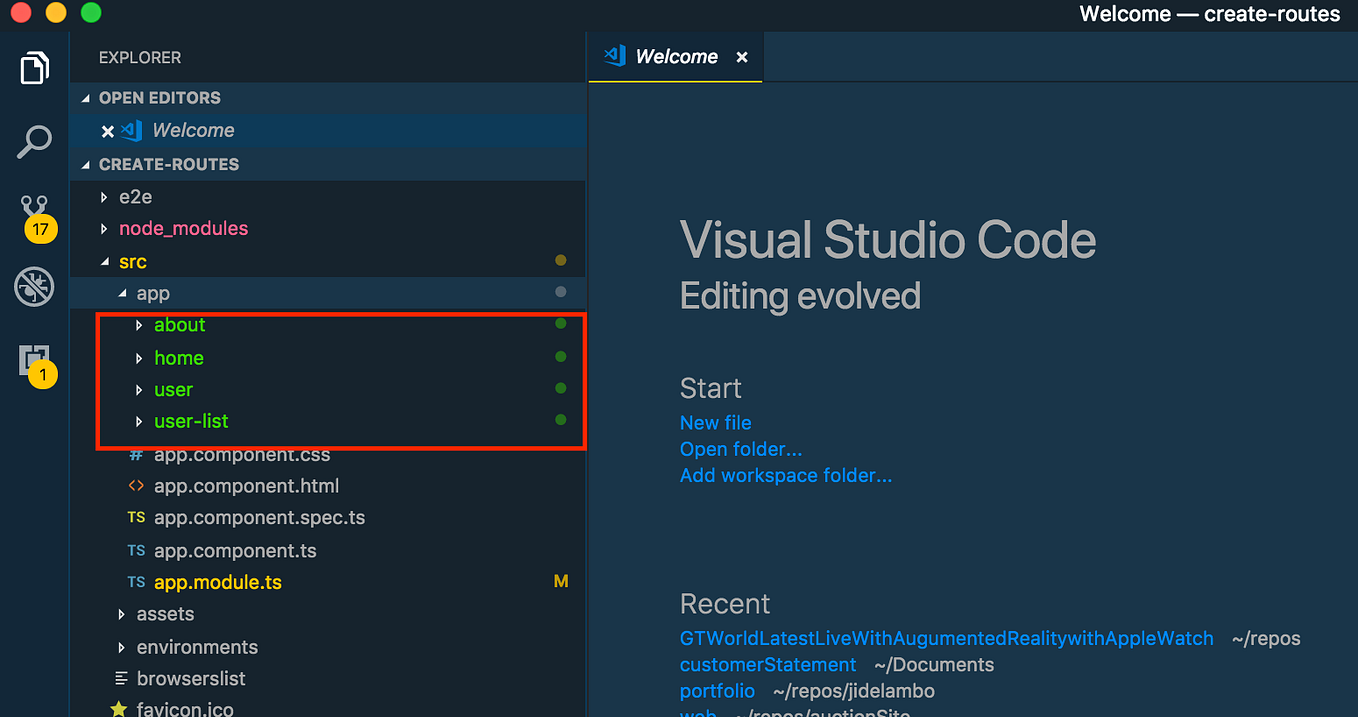Open the Debug (no debugging) icon
The width and height of the screenshot is (1358, 717).
(x=34, y=287)
